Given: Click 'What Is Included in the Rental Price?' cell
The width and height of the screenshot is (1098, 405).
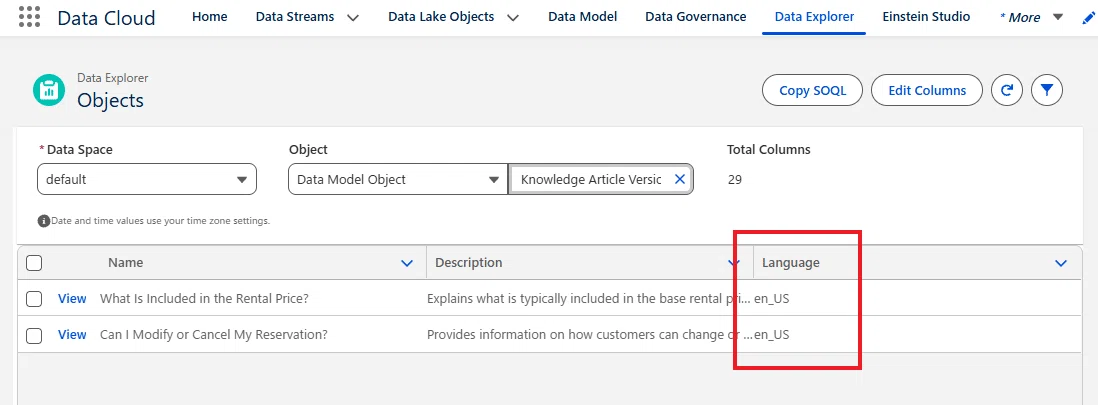Looking at the screenshot, I should [204, 298].
